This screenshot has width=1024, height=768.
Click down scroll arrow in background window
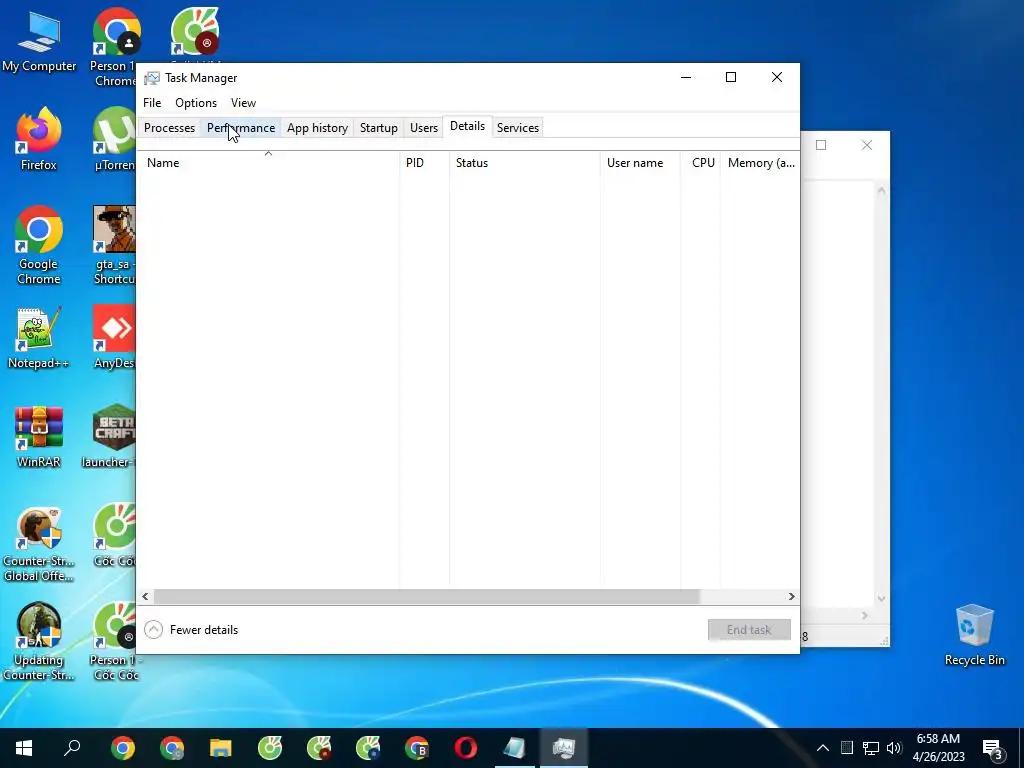click(881, 598)
